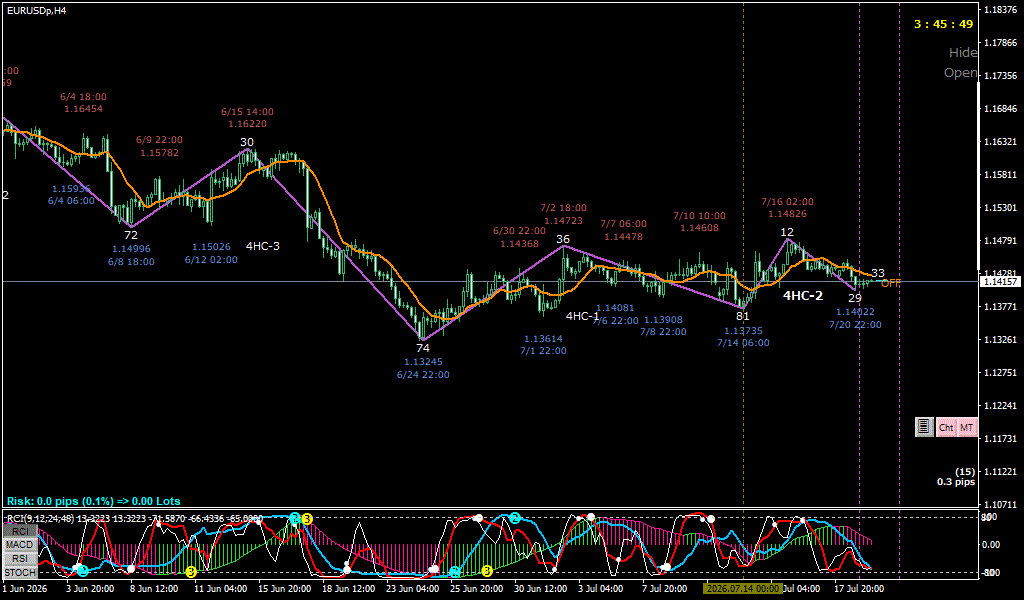Select the 6/30 22:00 label

pos(519,231)
